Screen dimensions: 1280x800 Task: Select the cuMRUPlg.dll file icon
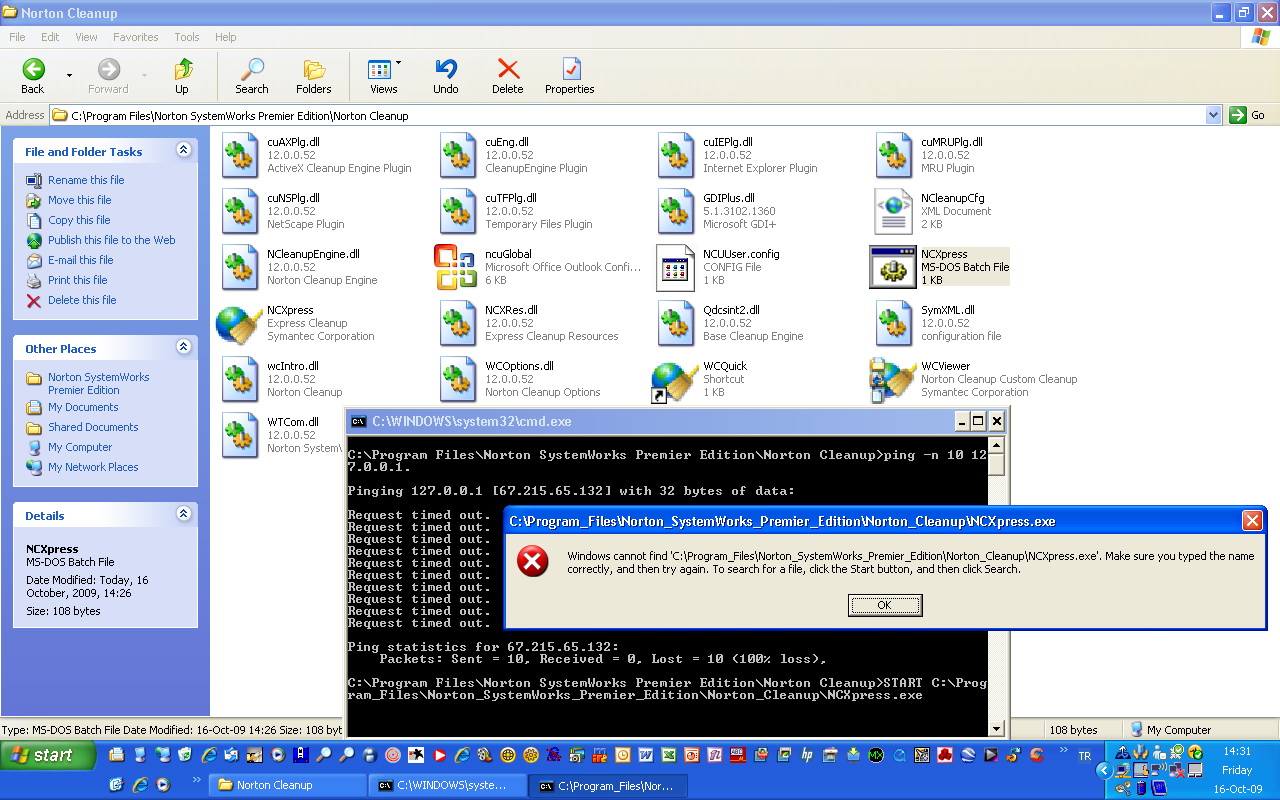pyautogui.click(x=894, y=155)
